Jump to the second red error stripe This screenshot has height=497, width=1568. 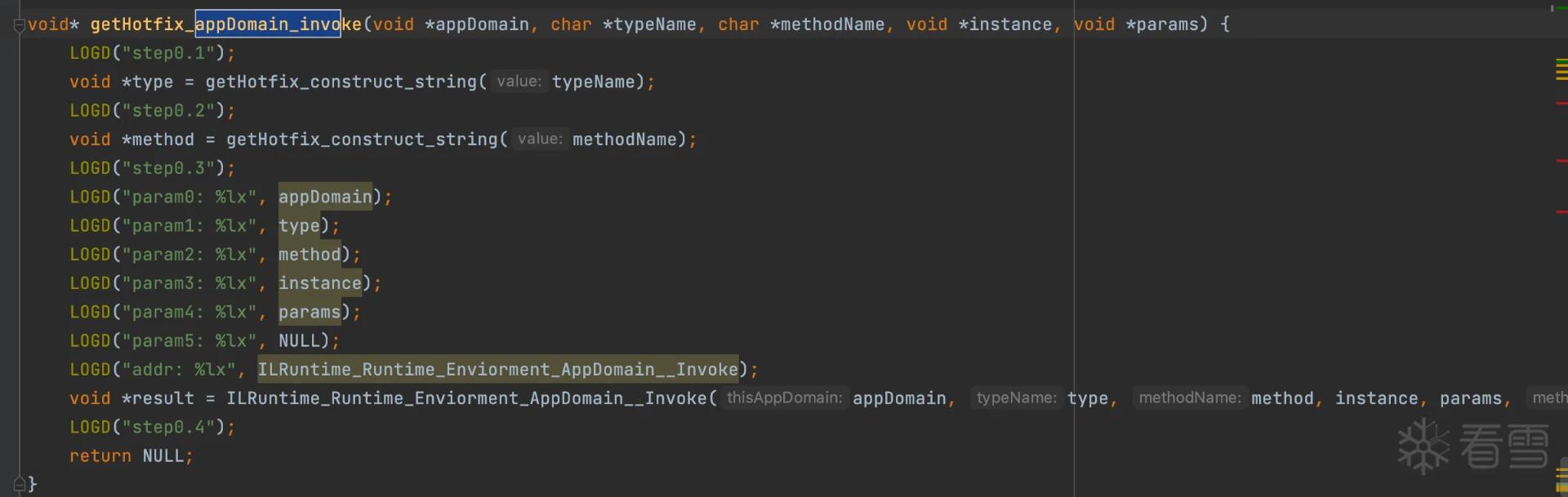click(1561, 162)
